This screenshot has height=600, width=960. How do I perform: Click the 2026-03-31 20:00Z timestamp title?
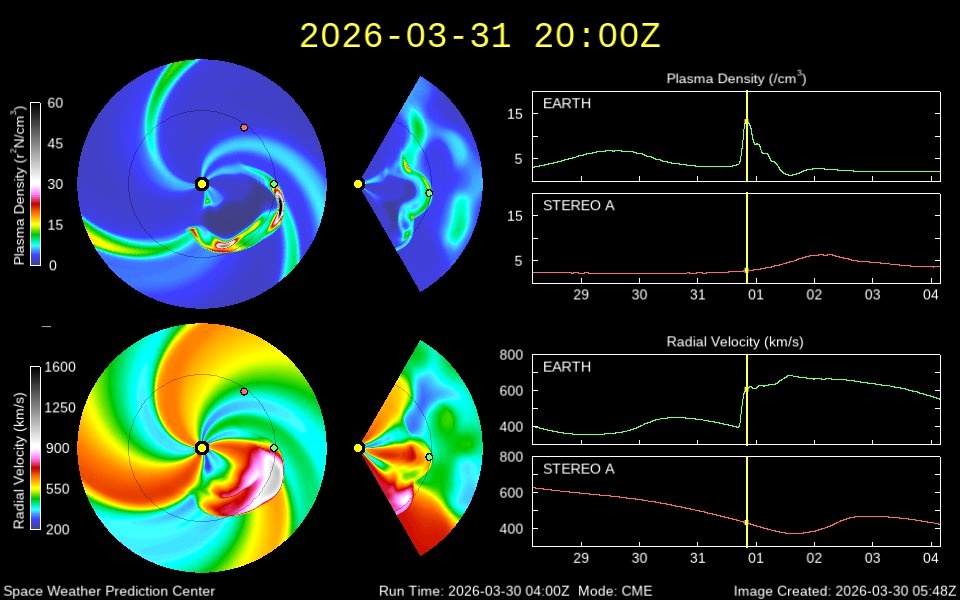(x=480, y=36)
